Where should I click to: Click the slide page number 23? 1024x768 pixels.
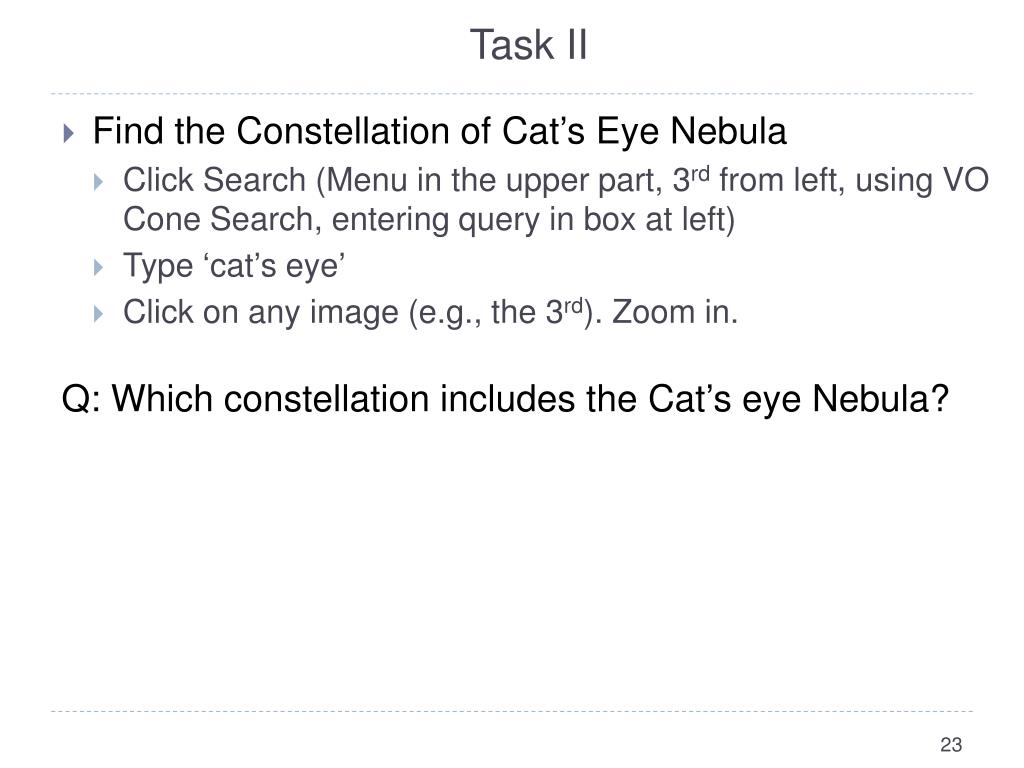tap(951, 744)
